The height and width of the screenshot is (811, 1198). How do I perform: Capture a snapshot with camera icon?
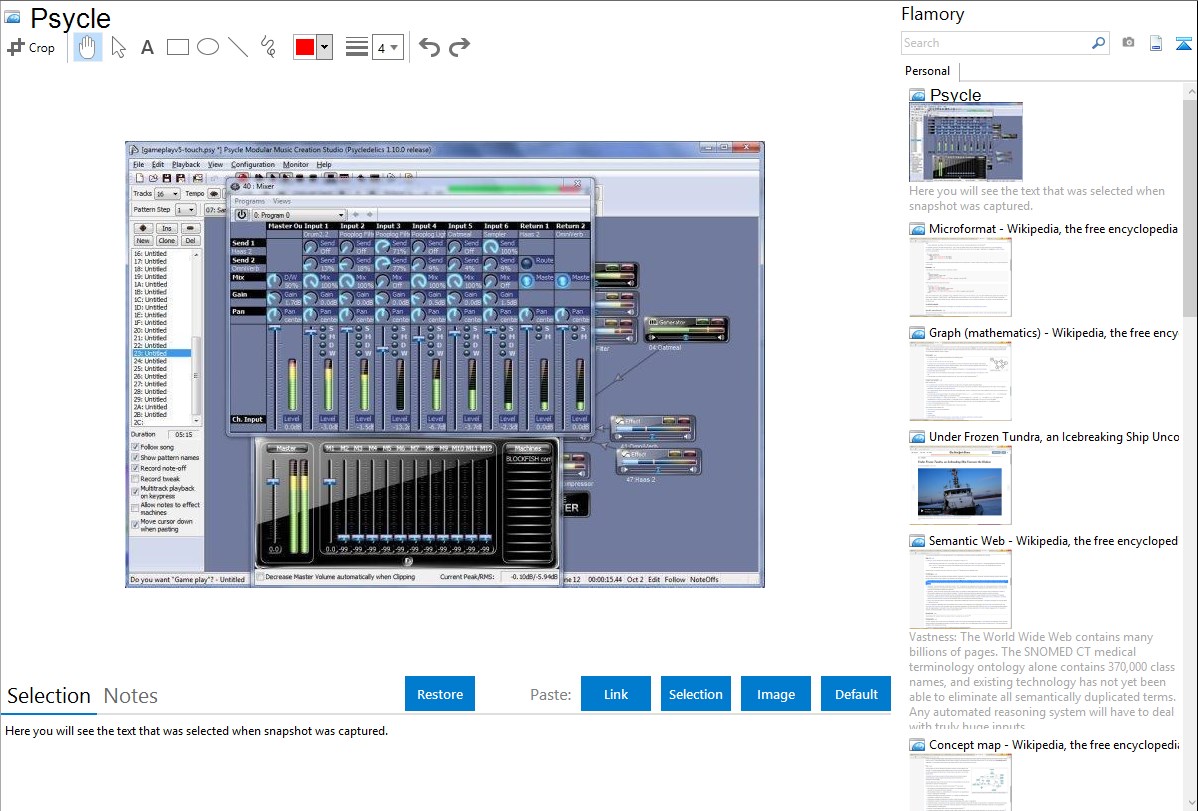pos(1128,43)
